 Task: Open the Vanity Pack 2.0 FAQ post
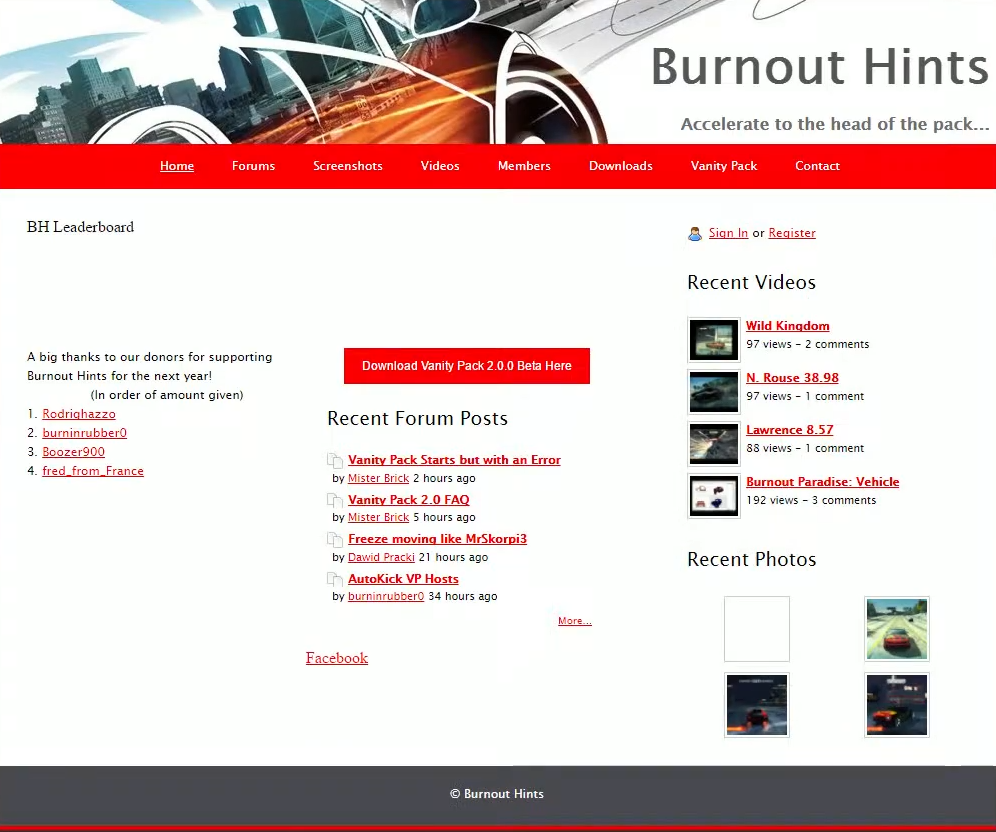408,500
